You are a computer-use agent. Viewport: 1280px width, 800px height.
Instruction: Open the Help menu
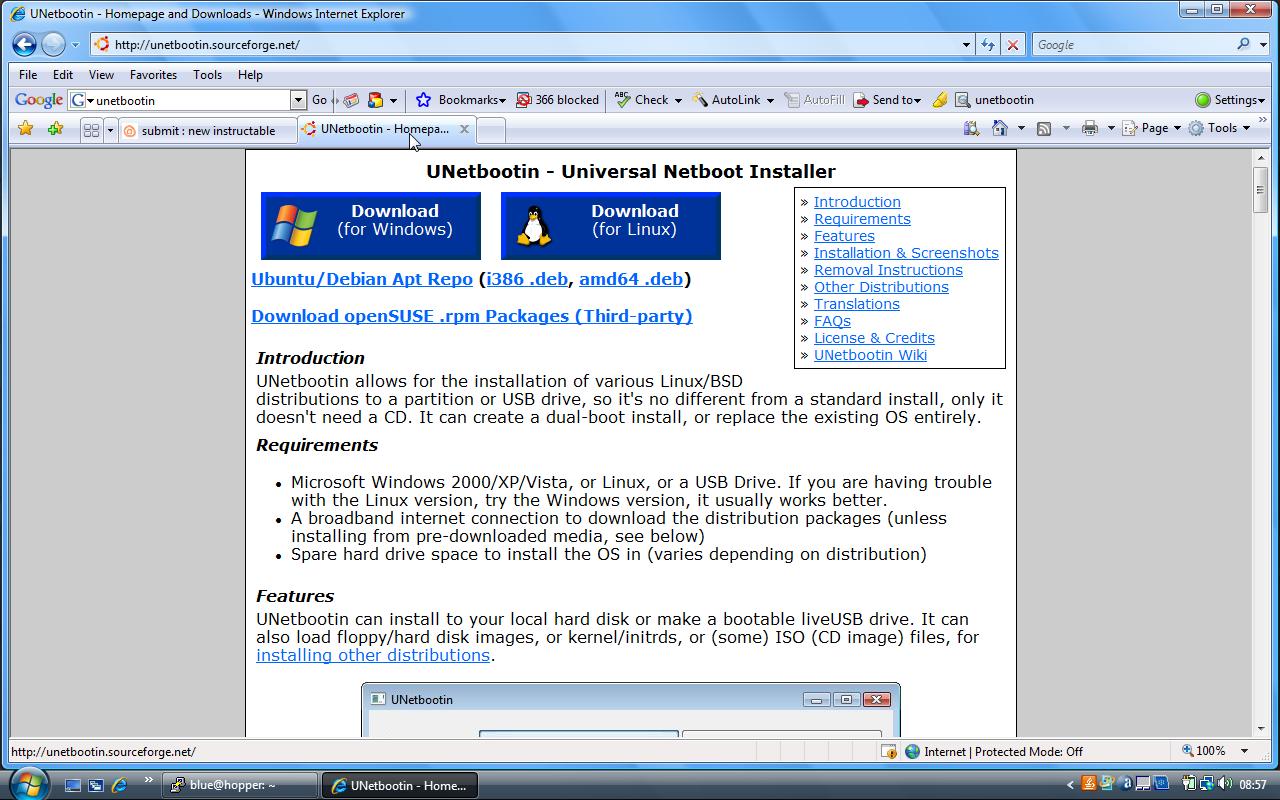pos(250,75)
